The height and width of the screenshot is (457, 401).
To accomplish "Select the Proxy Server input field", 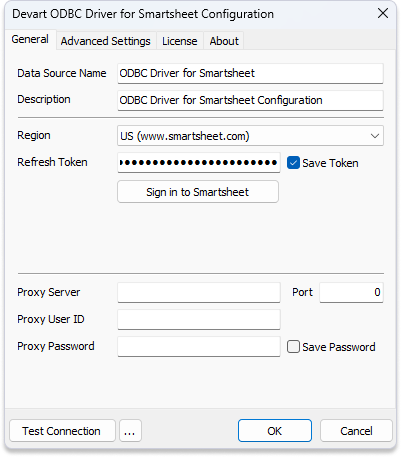I will click(x=199, y=292).
